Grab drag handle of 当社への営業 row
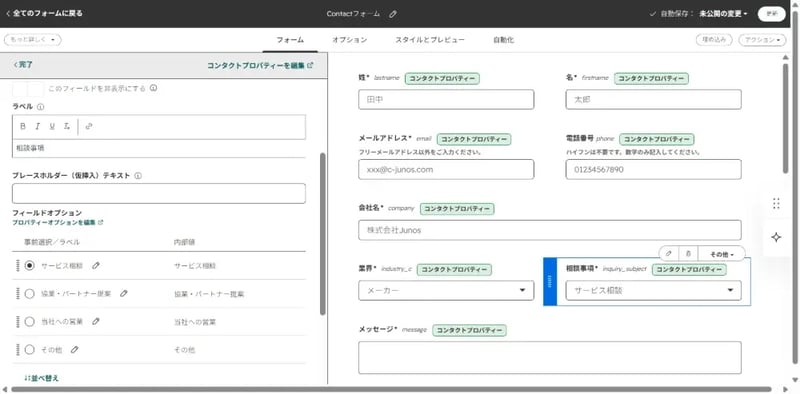 [18, 322]
